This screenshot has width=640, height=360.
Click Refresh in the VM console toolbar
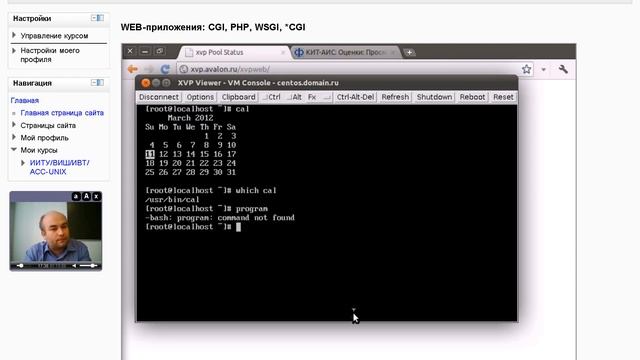(395, 97)
